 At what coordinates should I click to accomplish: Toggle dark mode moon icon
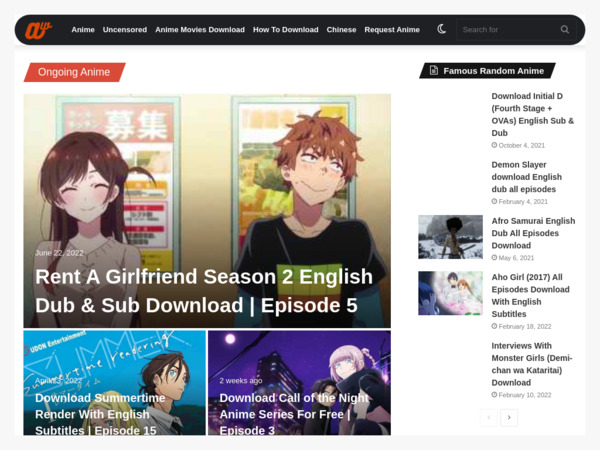442,29
